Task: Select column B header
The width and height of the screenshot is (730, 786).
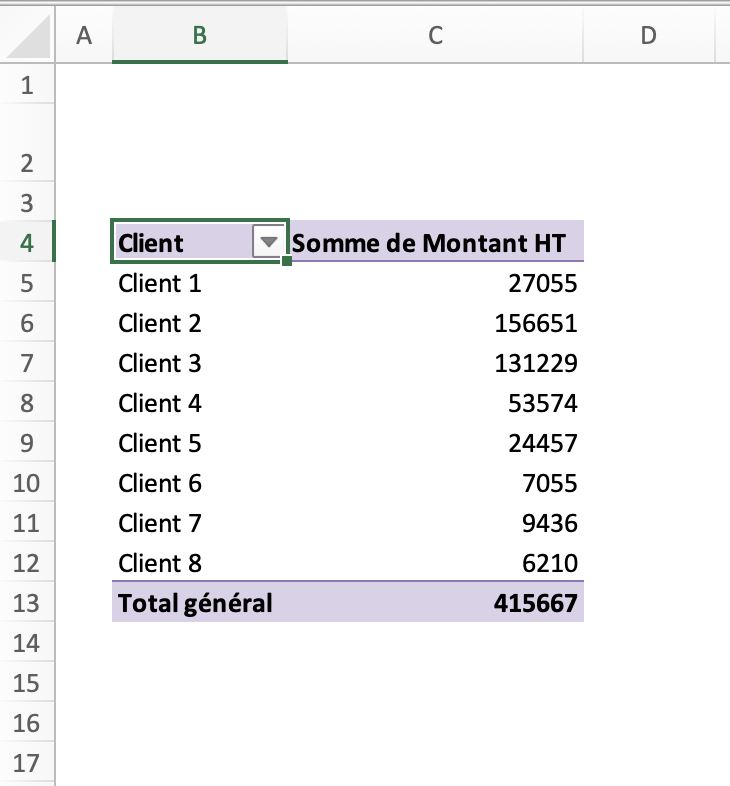Action: [200, 36]
